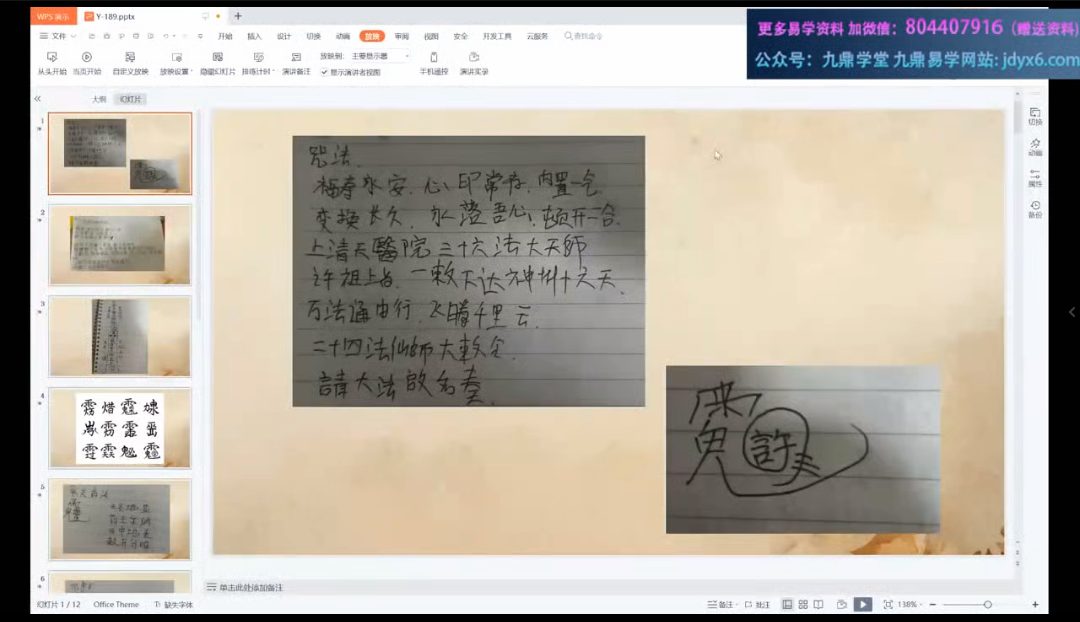Click the zoom slider handle
Image resolution: width=1080 pixels, height=622 pixels.
click(x=987, y=605)
